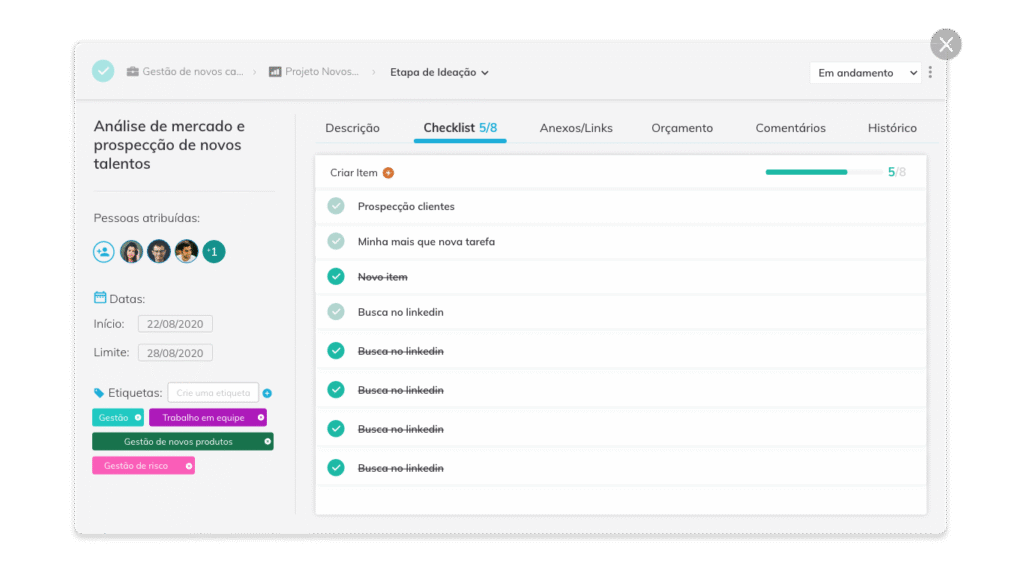
Task: Open the three-dot more options menu
Action: (x=930, y=72)
